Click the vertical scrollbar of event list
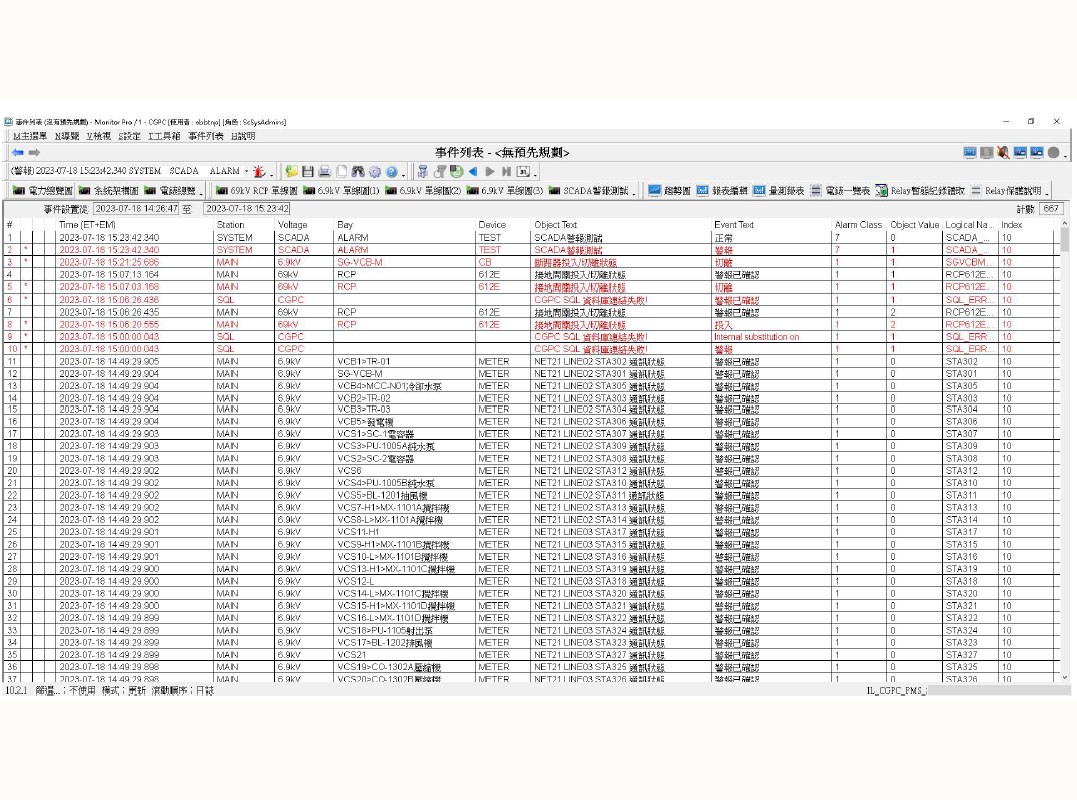The height and width of the screenshot is (800, 1077). (1065, 450)
